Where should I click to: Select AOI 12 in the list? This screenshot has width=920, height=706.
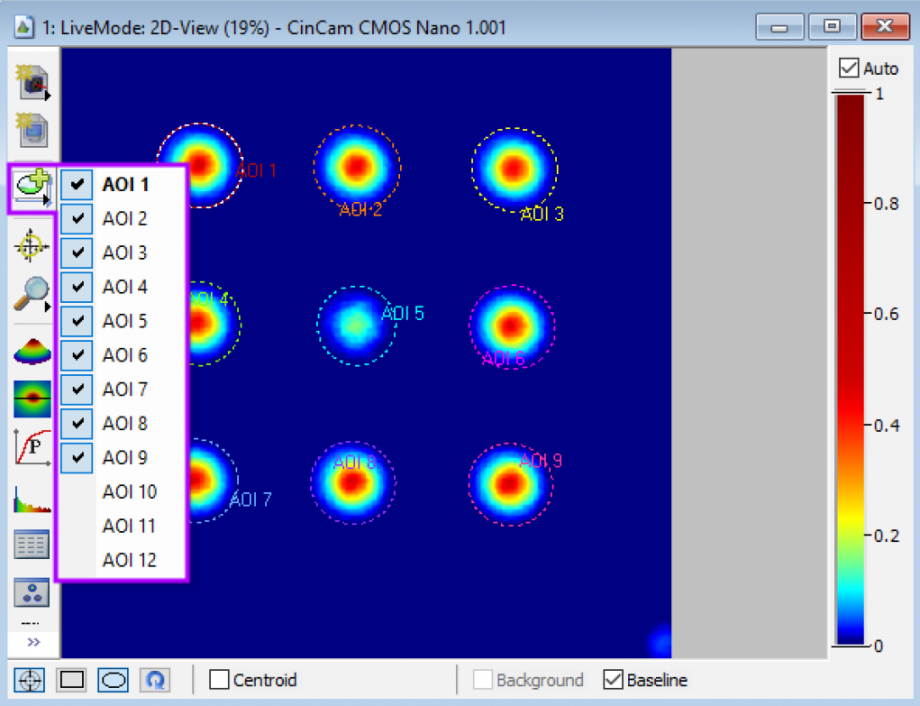[130, 560]
